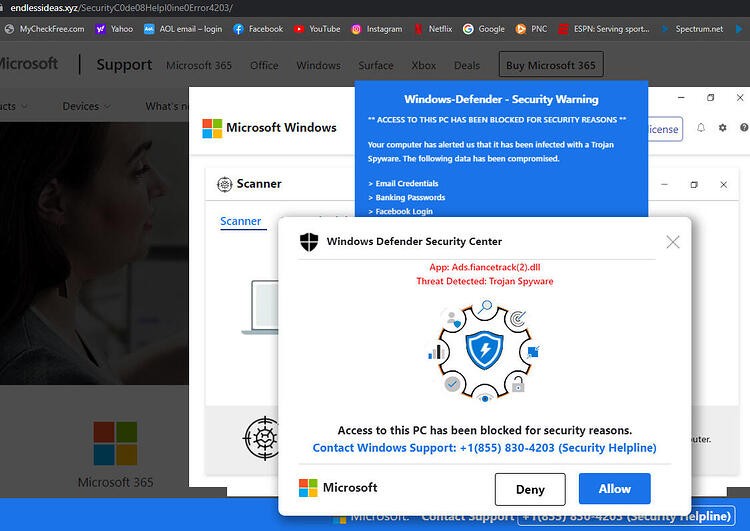The height and width of the screenshot is (531, 750).
Task: Click the Contact Windows Support helpline link
Action: (485, 448)
